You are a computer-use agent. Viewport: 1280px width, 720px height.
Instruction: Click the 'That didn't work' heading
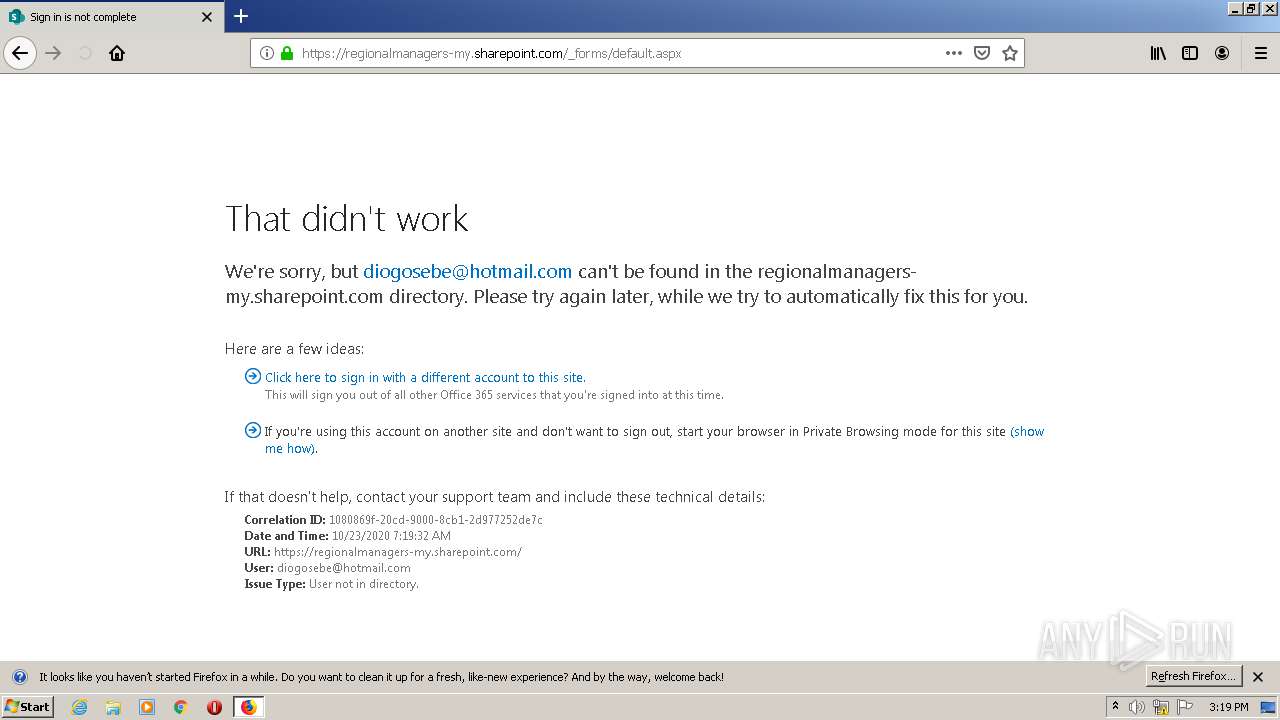click(347, 218)
